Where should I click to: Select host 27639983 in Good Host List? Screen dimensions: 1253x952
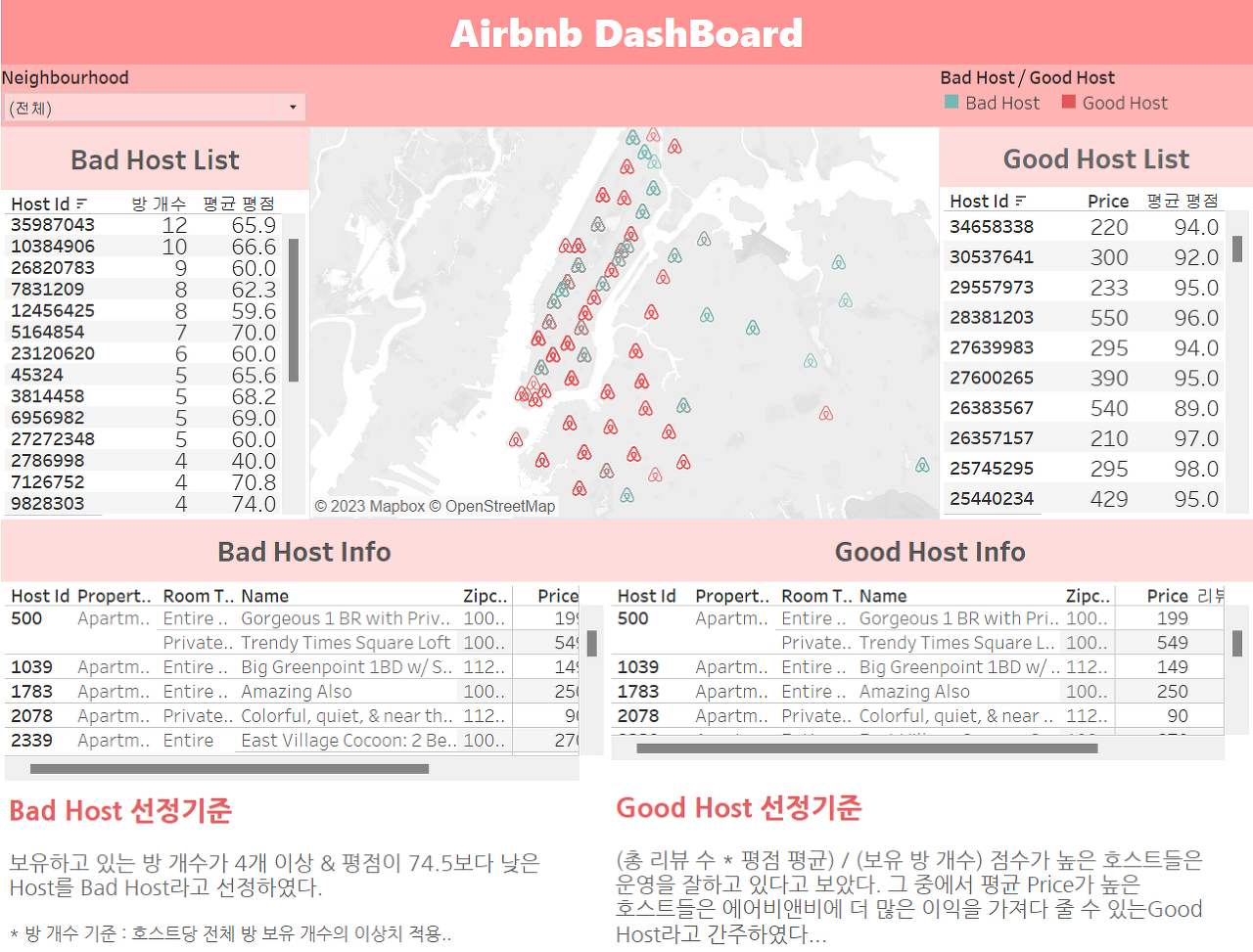992,348
